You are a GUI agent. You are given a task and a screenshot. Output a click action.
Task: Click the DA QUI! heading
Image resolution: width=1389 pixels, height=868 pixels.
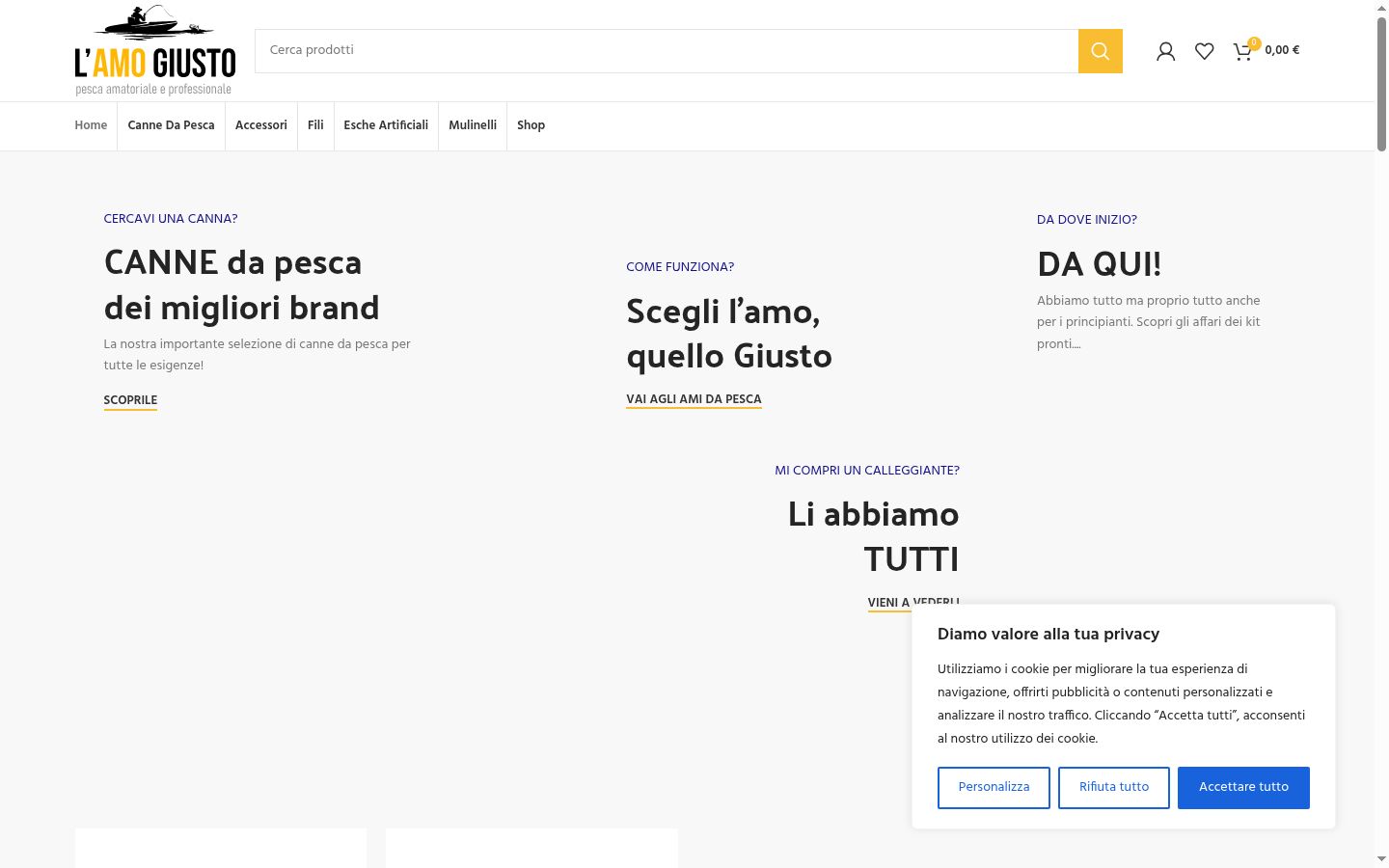(1099, 263)
